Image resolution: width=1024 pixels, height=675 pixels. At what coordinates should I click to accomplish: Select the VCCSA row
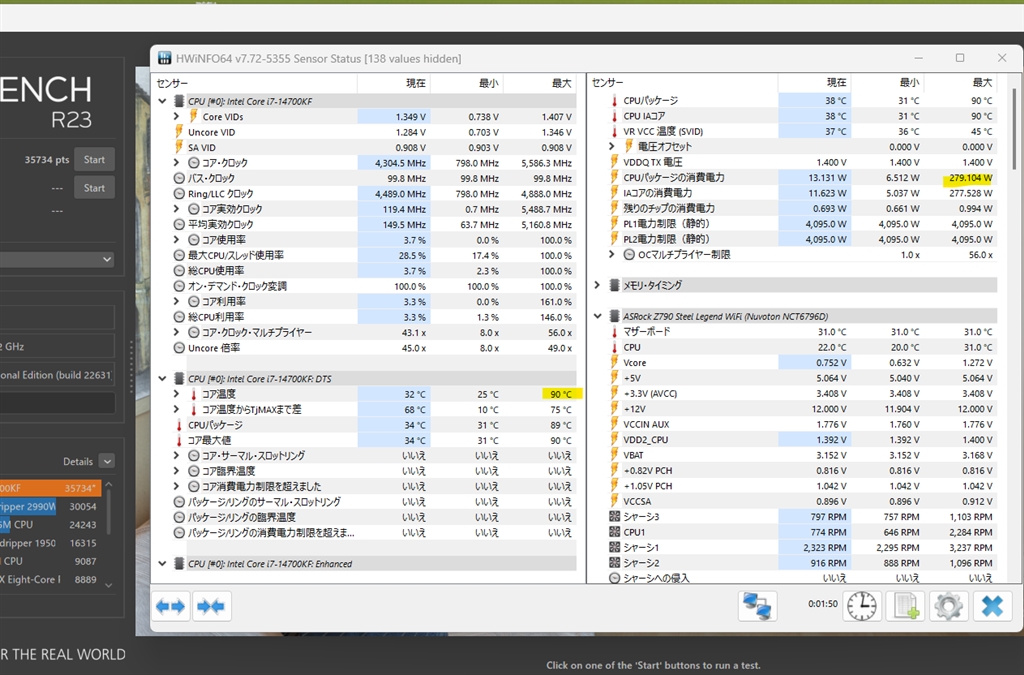tap(801, 501)
